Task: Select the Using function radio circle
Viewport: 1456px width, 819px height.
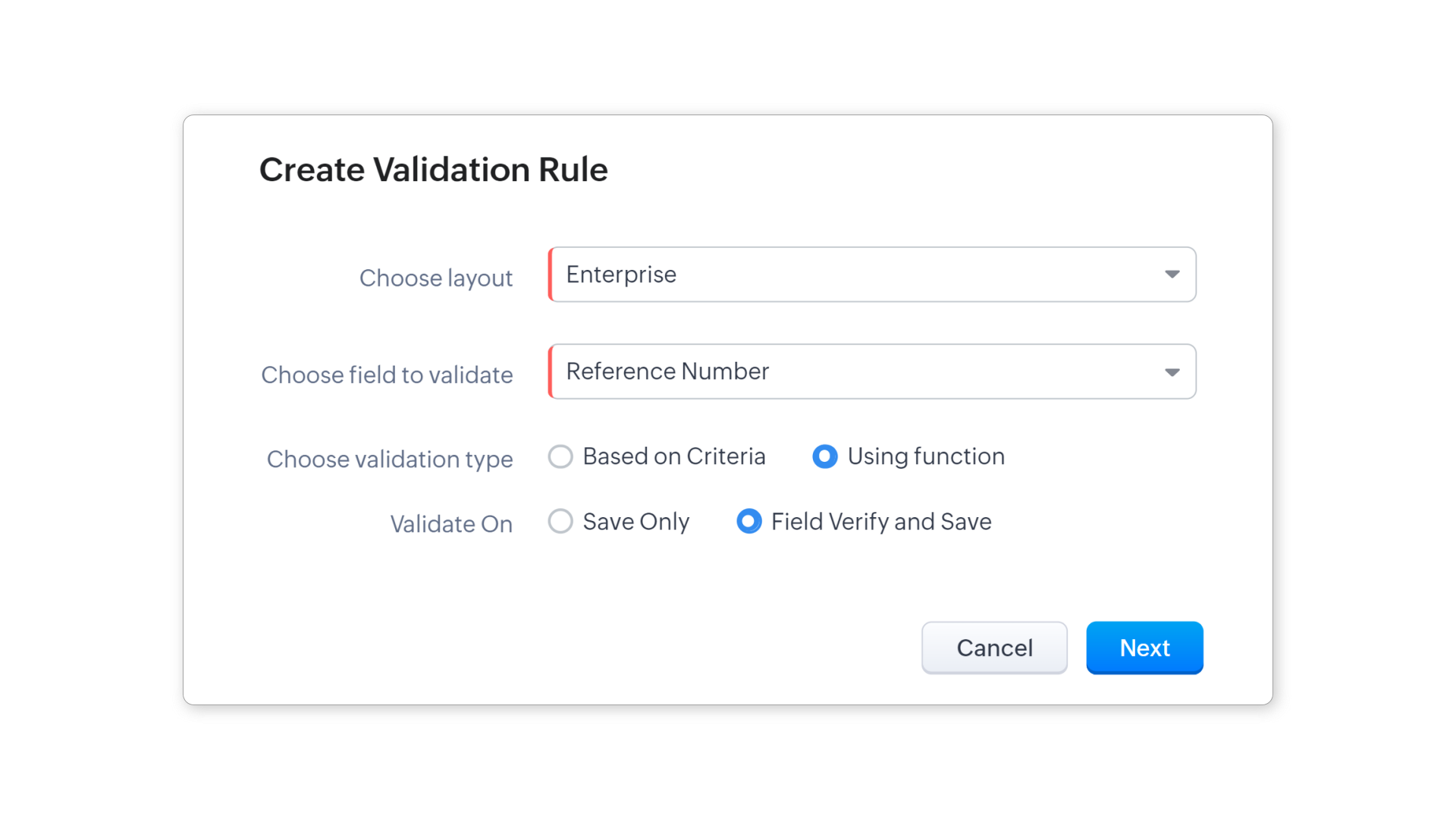Action: (x=824, y=457)
